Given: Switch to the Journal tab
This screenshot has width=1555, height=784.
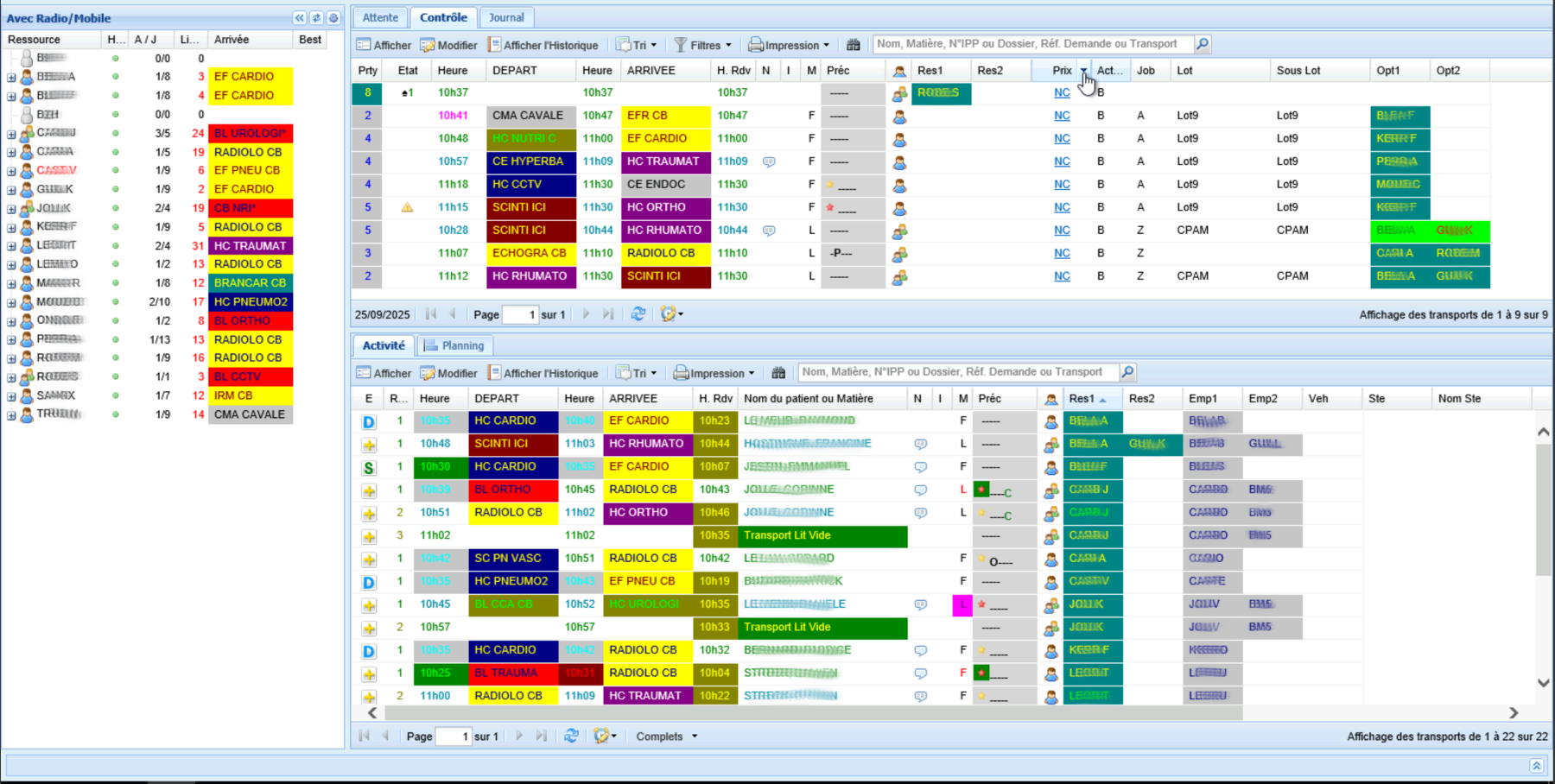Looking at the screenshot, I should point(506,17).
